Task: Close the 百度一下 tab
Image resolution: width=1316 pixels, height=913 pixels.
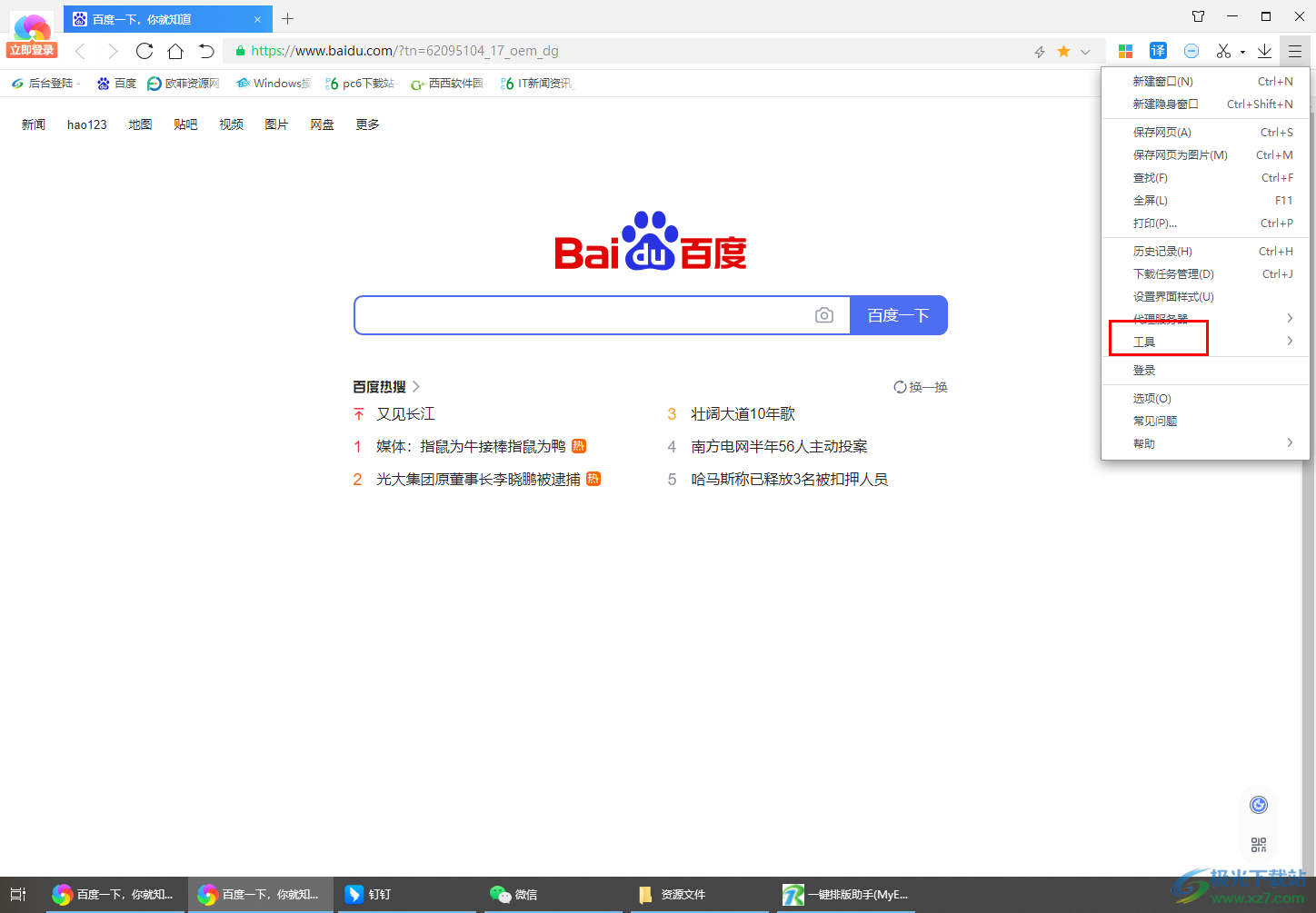Action: coord(257,19)
